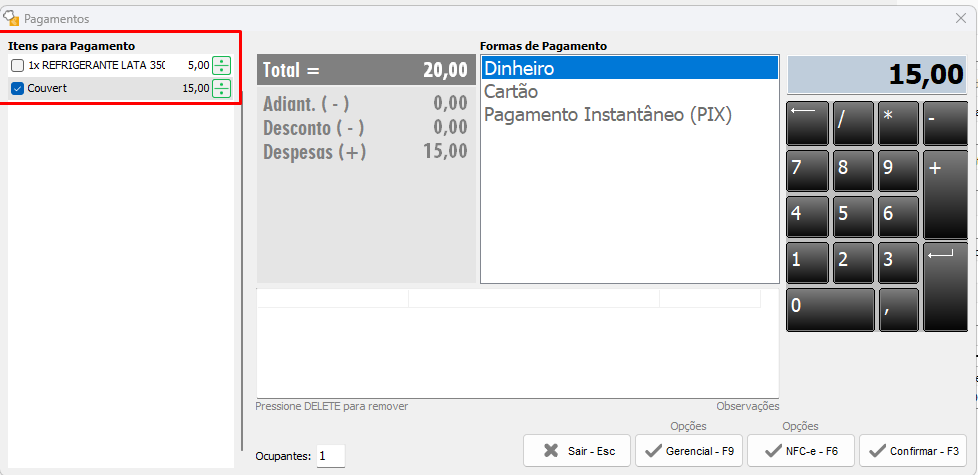Open Gerencial - F9 options
978x475 pixels.
689,451
